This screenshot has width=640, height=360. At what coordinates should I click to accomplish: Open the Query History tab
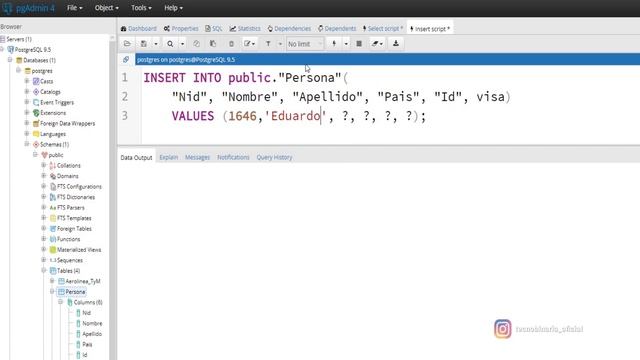274,157
